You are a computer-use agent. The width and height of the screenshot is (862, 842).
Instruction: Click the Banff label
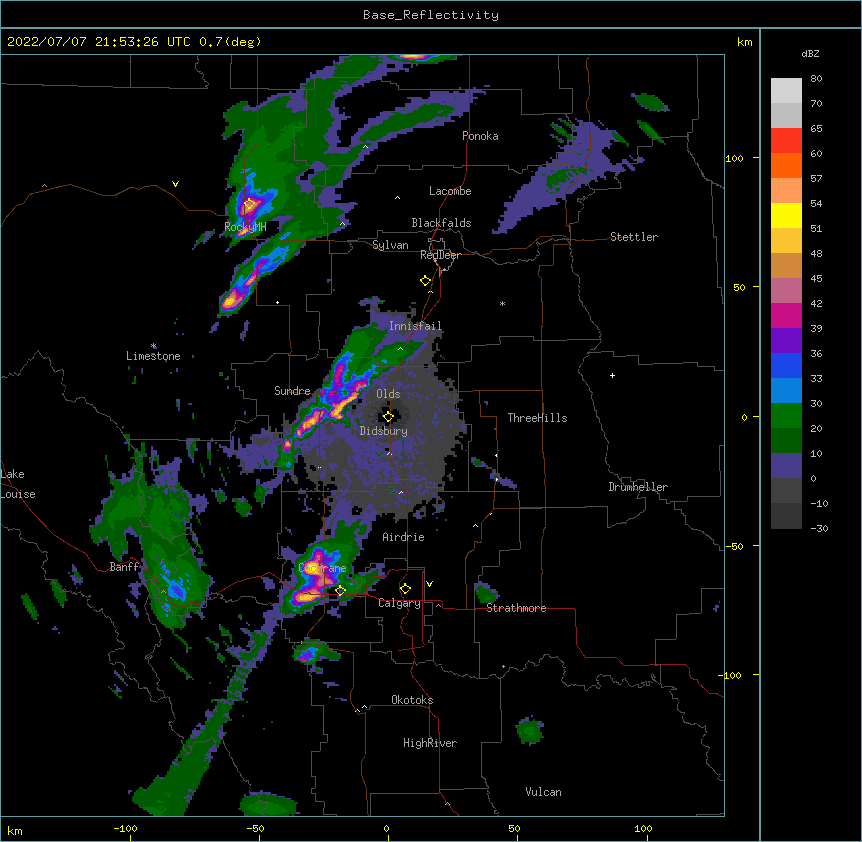124,567
